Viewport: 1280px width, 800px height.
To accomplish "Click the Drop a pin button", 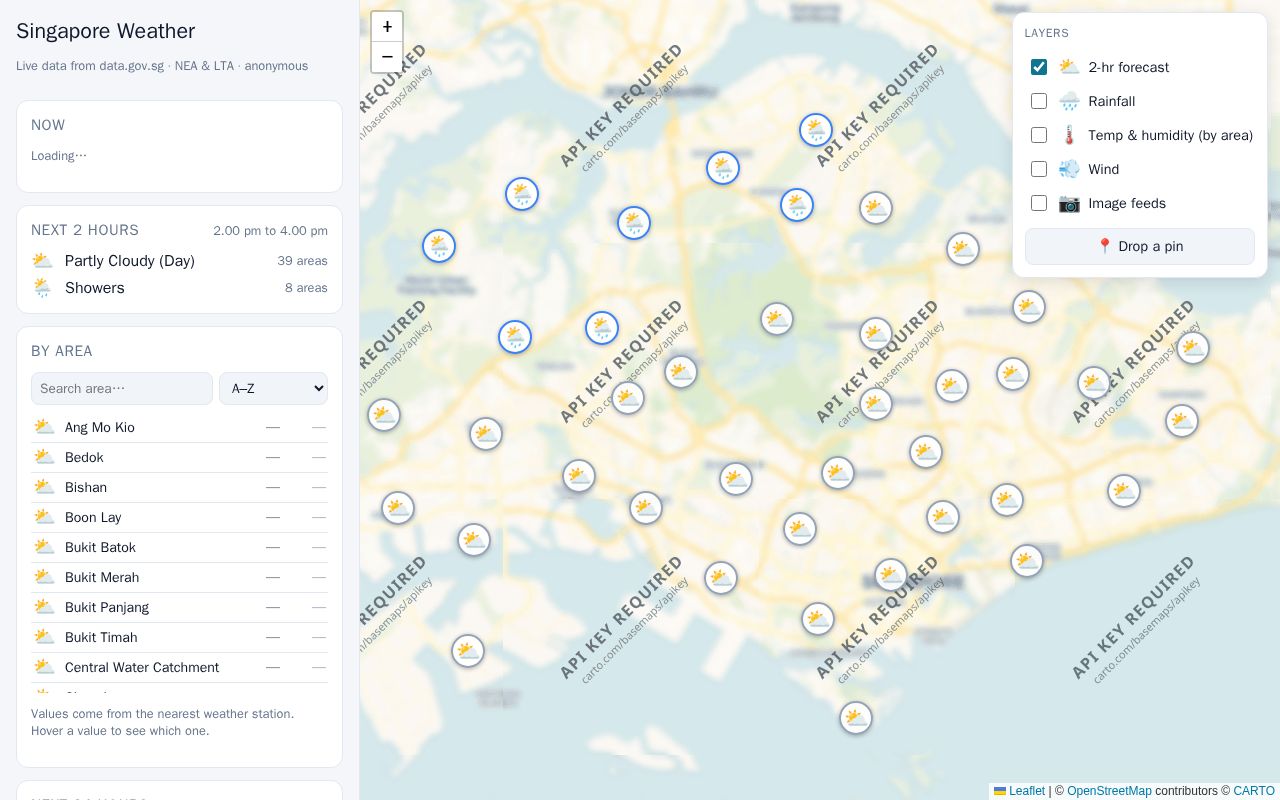I will click(x=1140, y=246).
